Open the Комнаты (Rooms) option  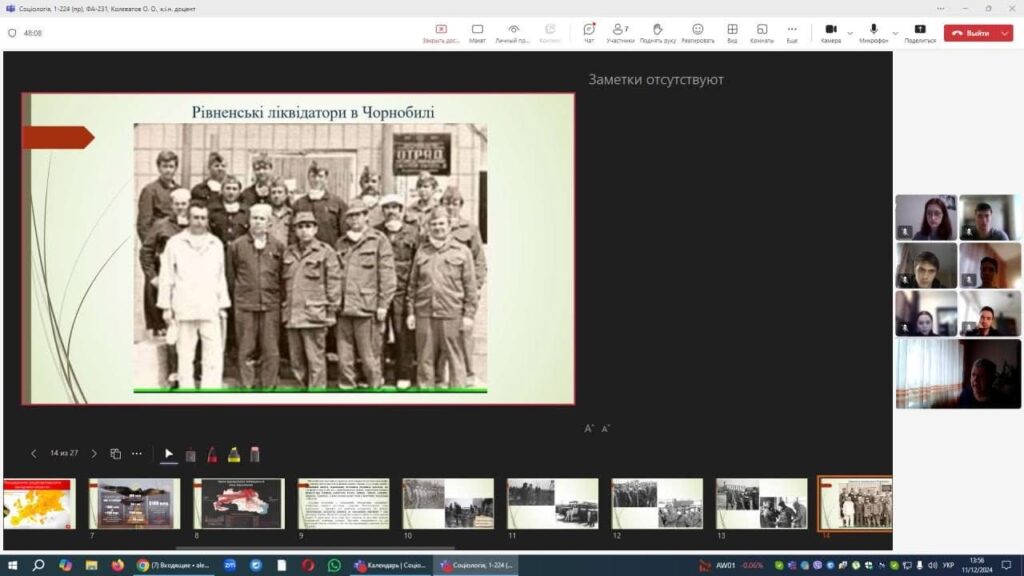[x=762, y=32]
